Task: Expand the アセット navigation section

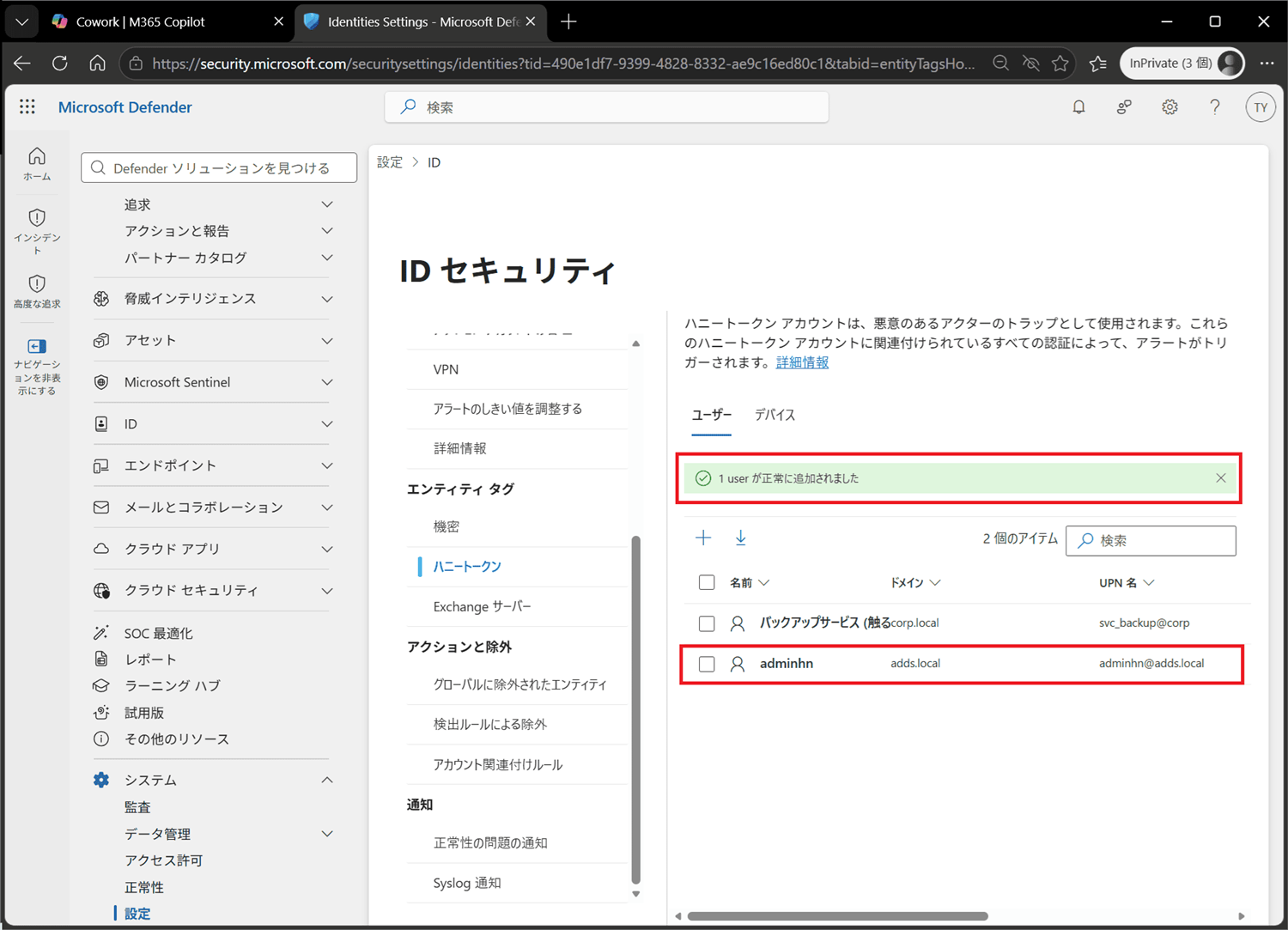Action: [327, 341]
